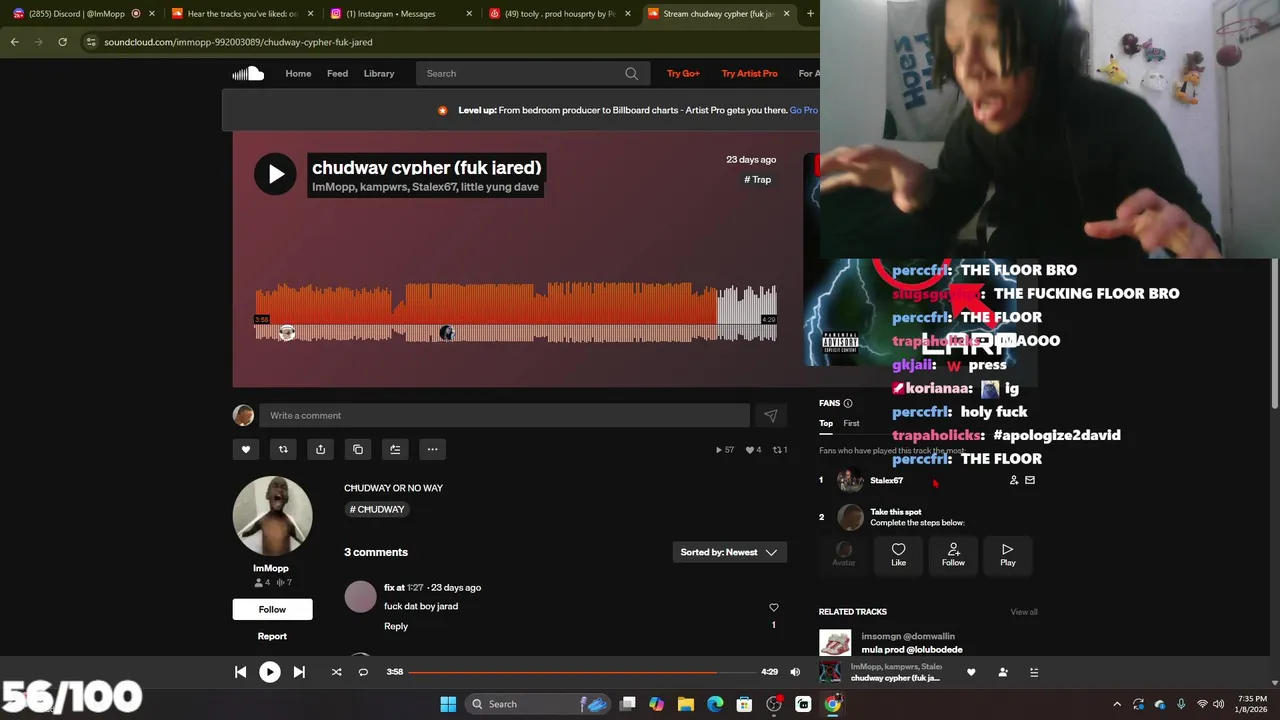Click the Write a comment field
This screenshot has height=720, width=1280.
tap(504, 415)
